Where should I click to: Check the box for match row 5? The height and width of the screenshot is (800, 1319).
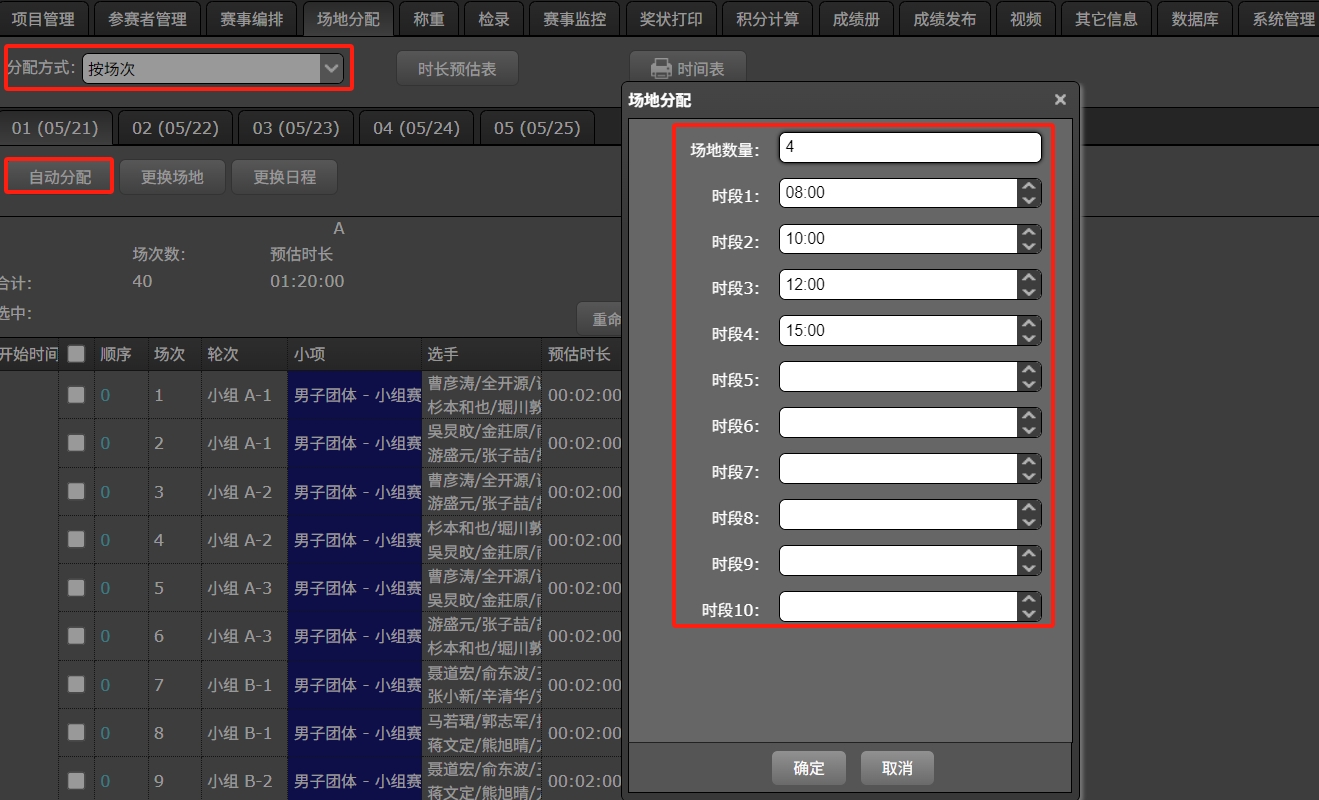(76, 588)
